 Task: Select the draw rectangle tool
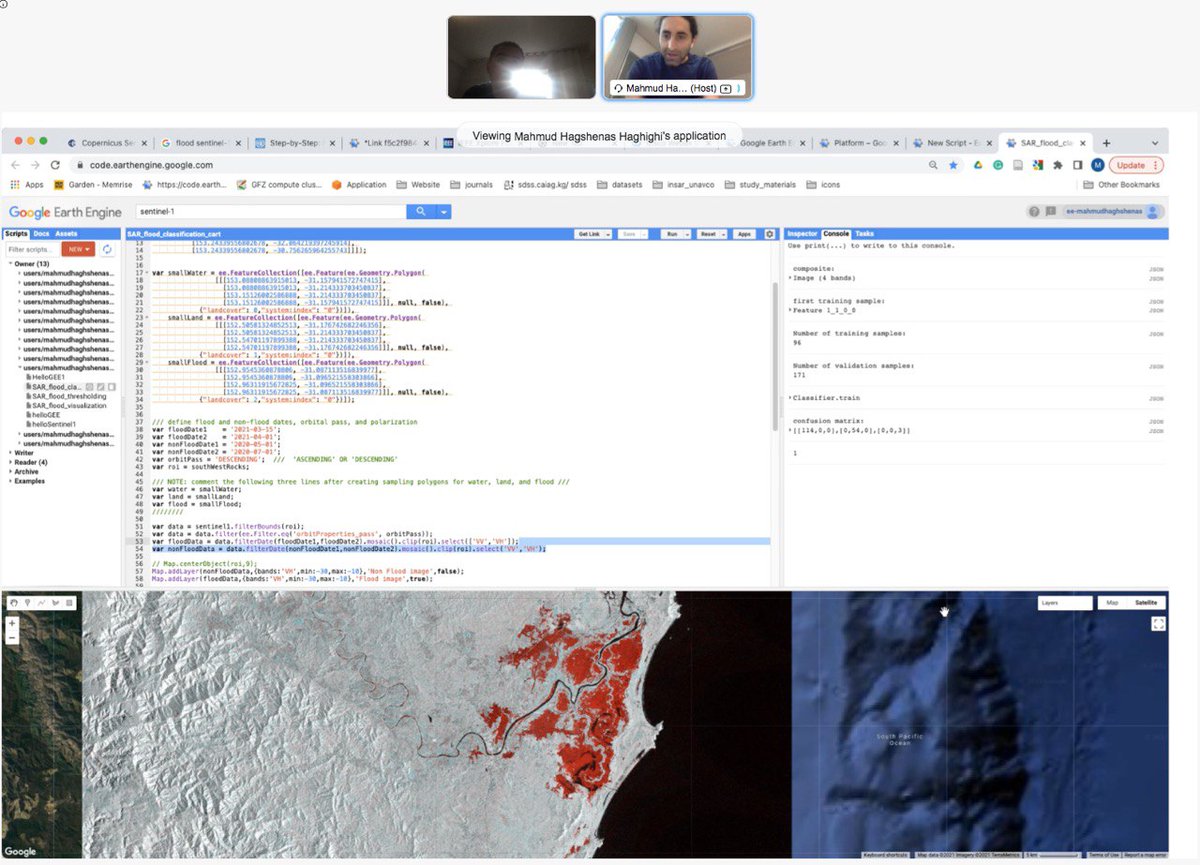[x=68, y=602]
